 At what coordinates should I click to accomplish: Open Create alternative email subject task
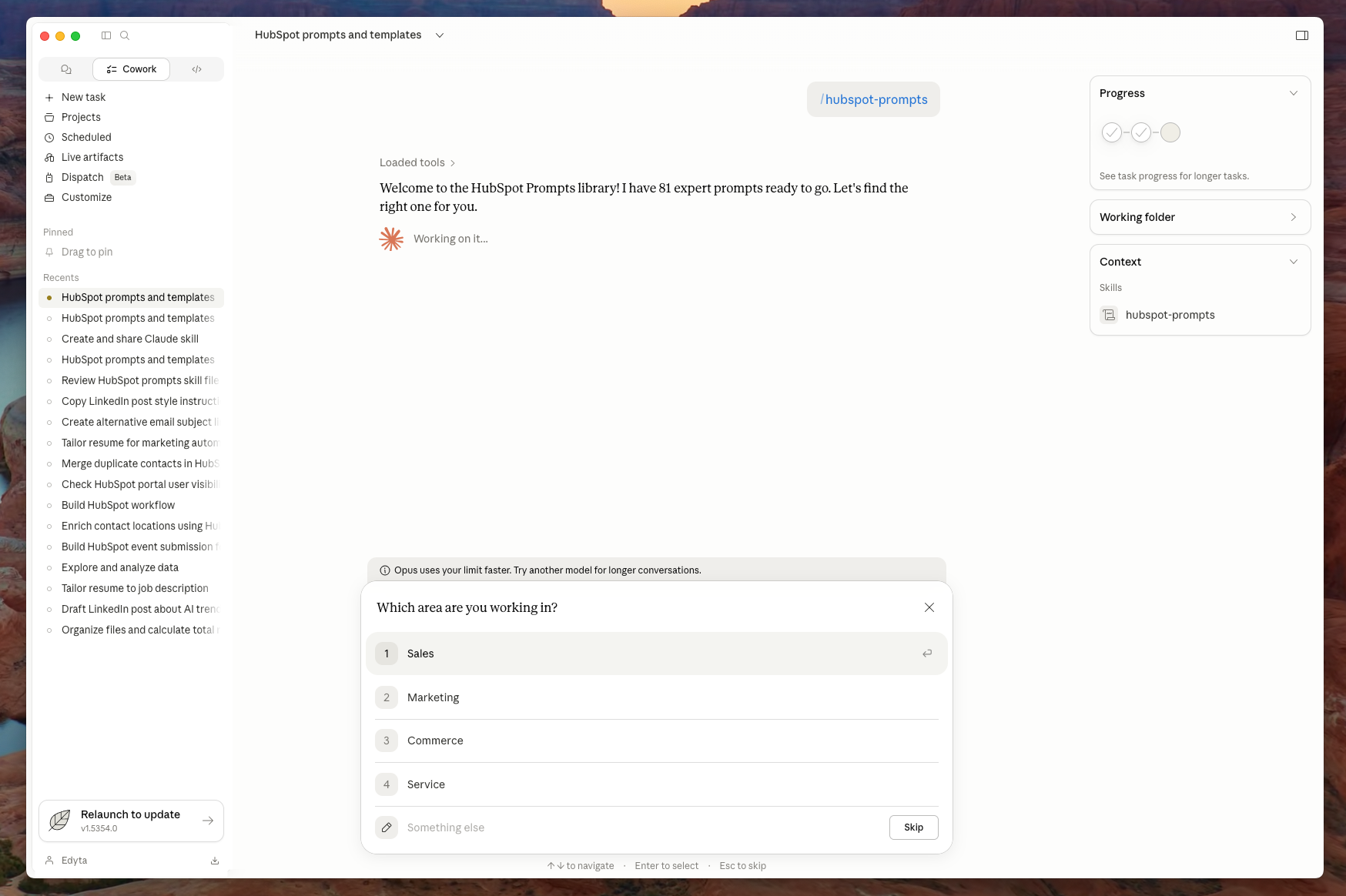point(131,422)
